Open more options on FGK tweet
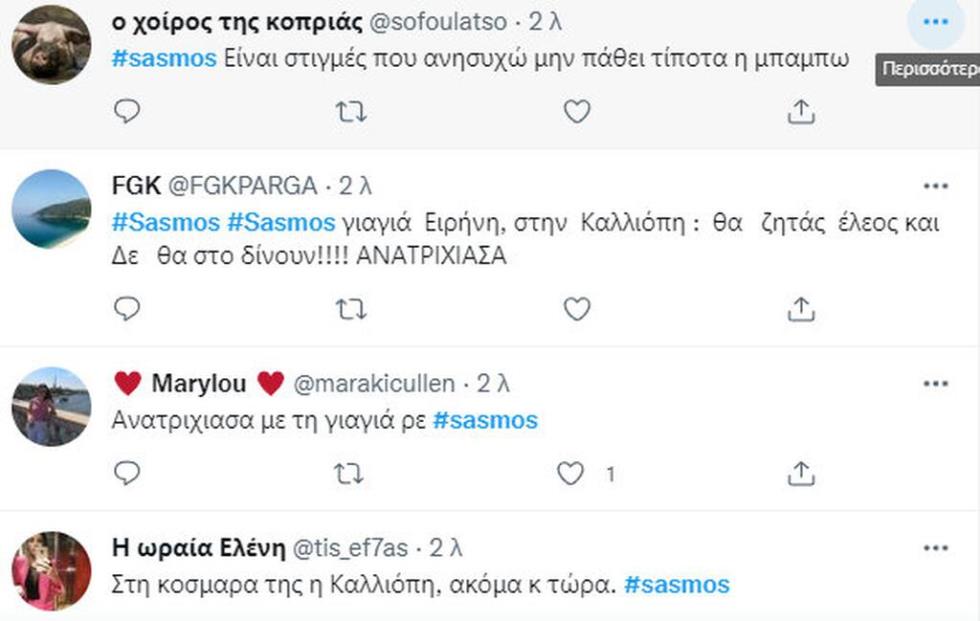The height and width of the screenshot is (621, 980). [x=935, y=186]
